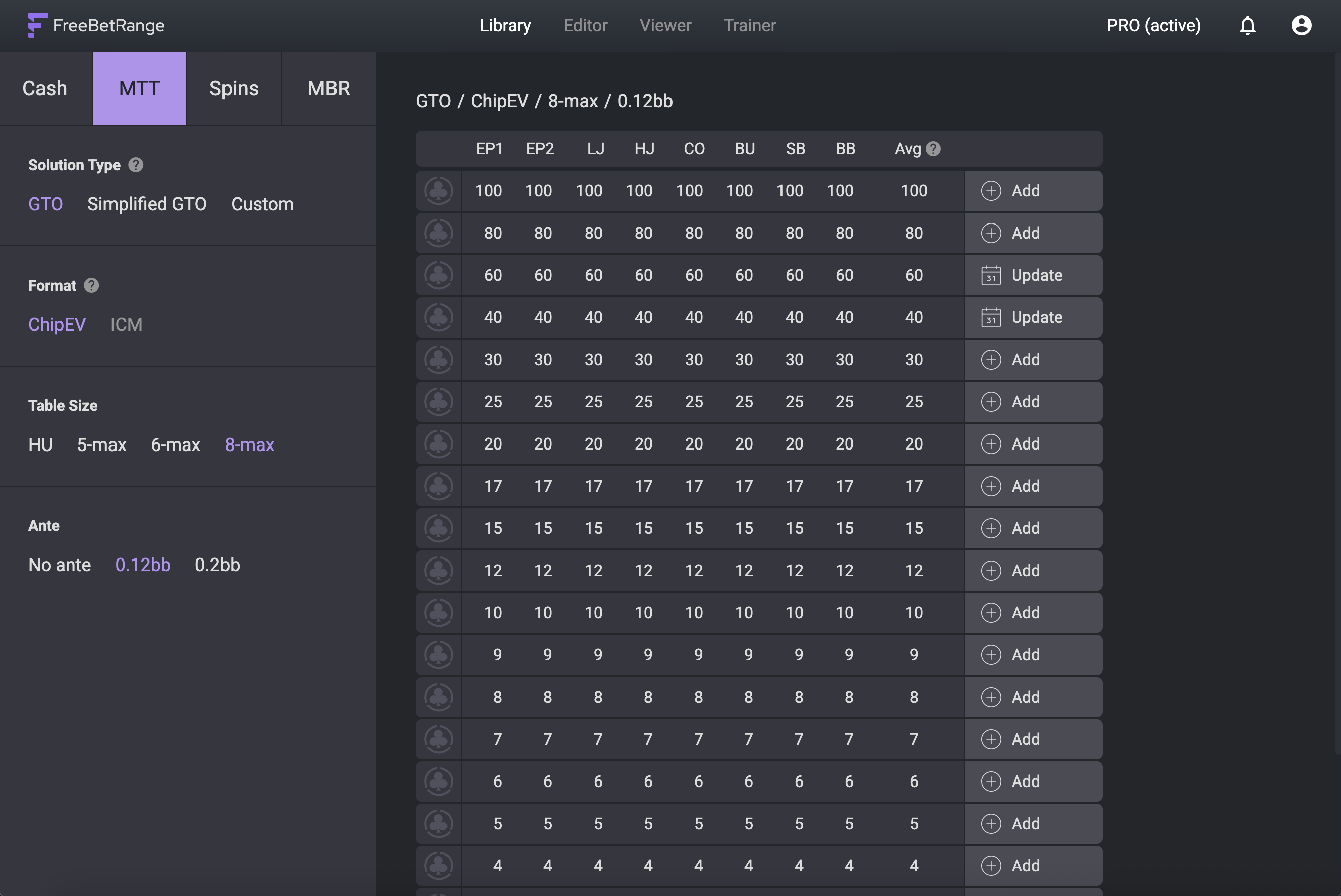1341x896 pixels.
Task: Click the Avg column help icon
Action: (x=933, y=149)
